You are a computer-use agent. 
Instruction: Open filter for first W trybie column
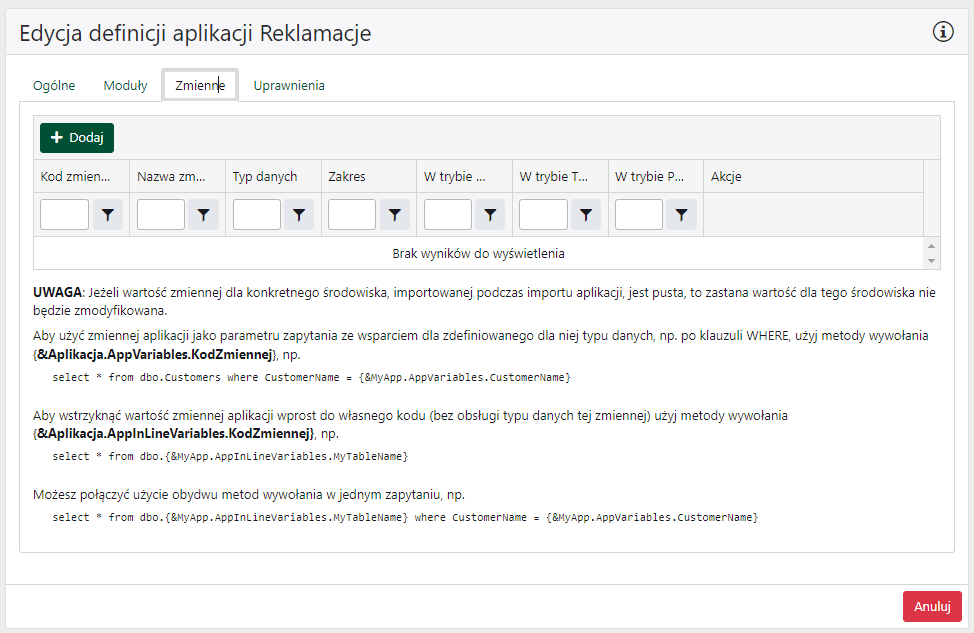(x=490, y=214)
